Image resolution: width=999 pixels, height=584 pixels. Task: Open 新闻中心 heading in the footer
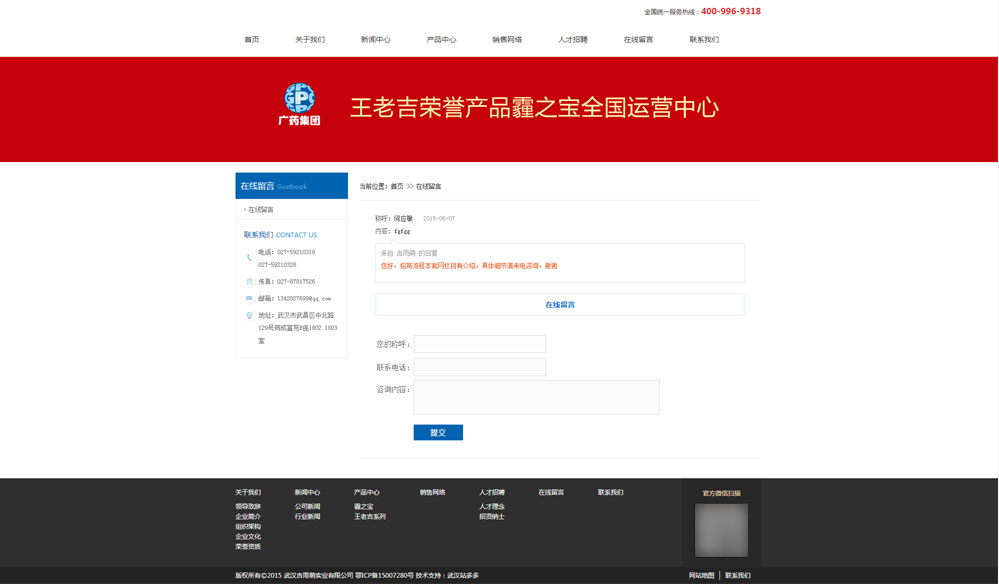click(307, 492)
